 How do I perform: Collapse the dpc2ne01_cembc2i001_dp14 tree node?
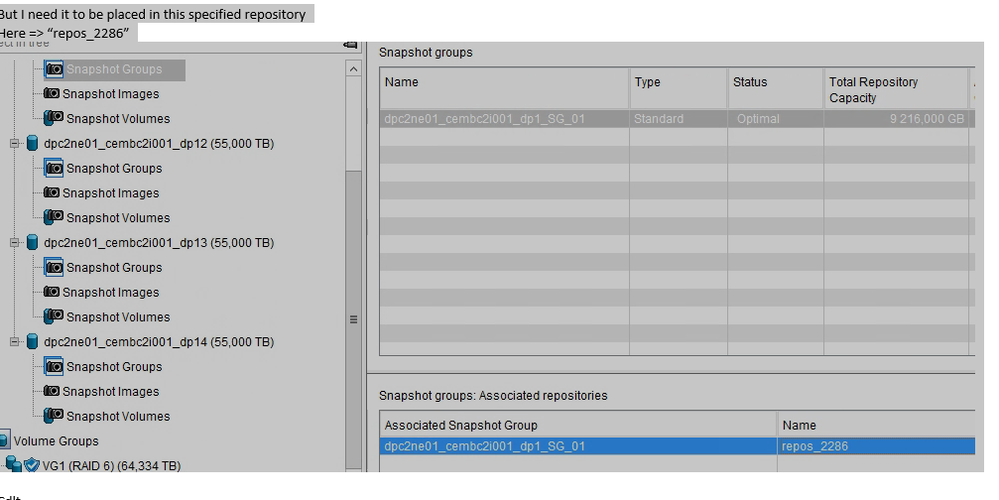15,342
